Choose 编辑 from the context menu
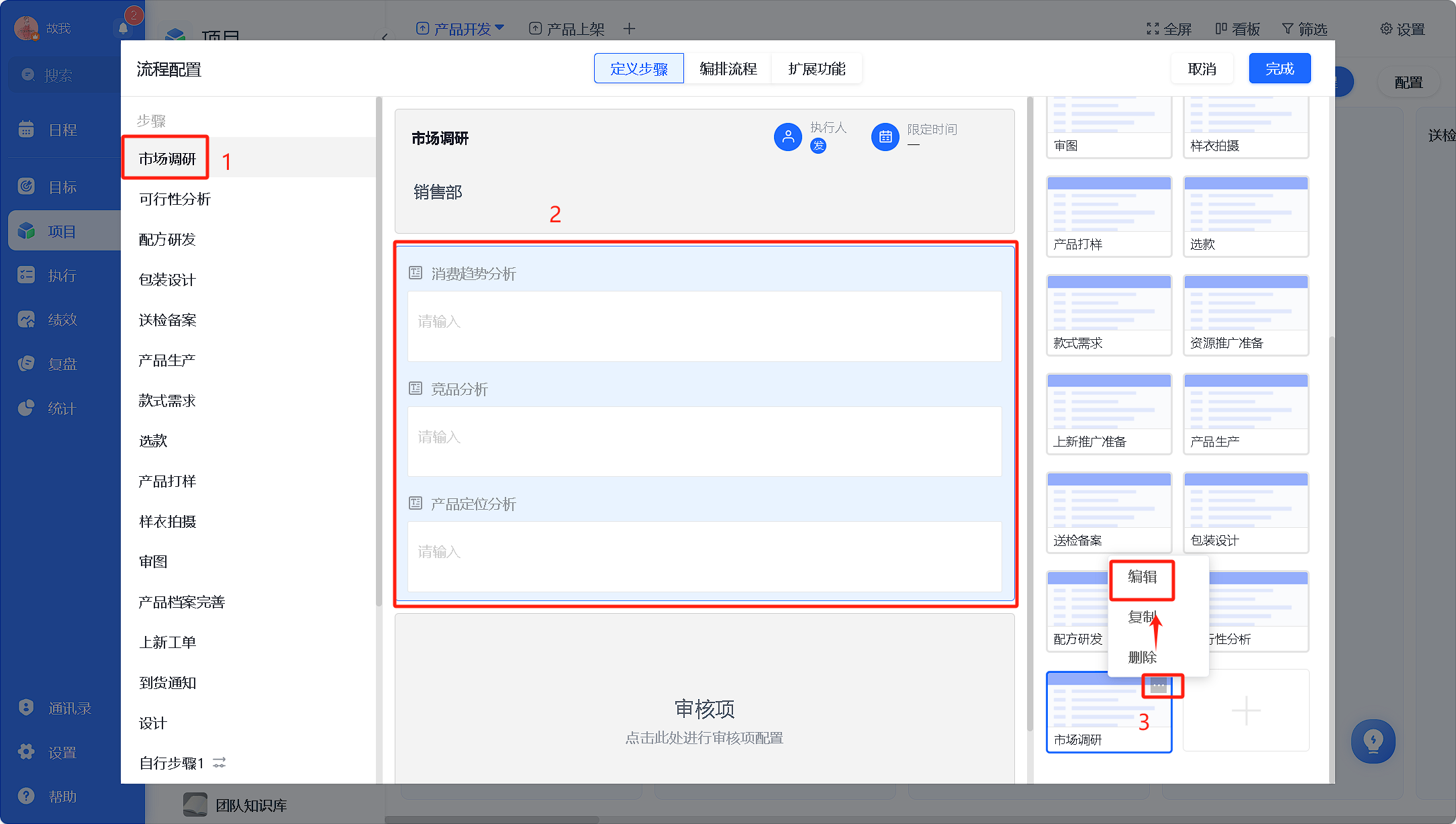The image size is (1456, 824). [1142, 577]
